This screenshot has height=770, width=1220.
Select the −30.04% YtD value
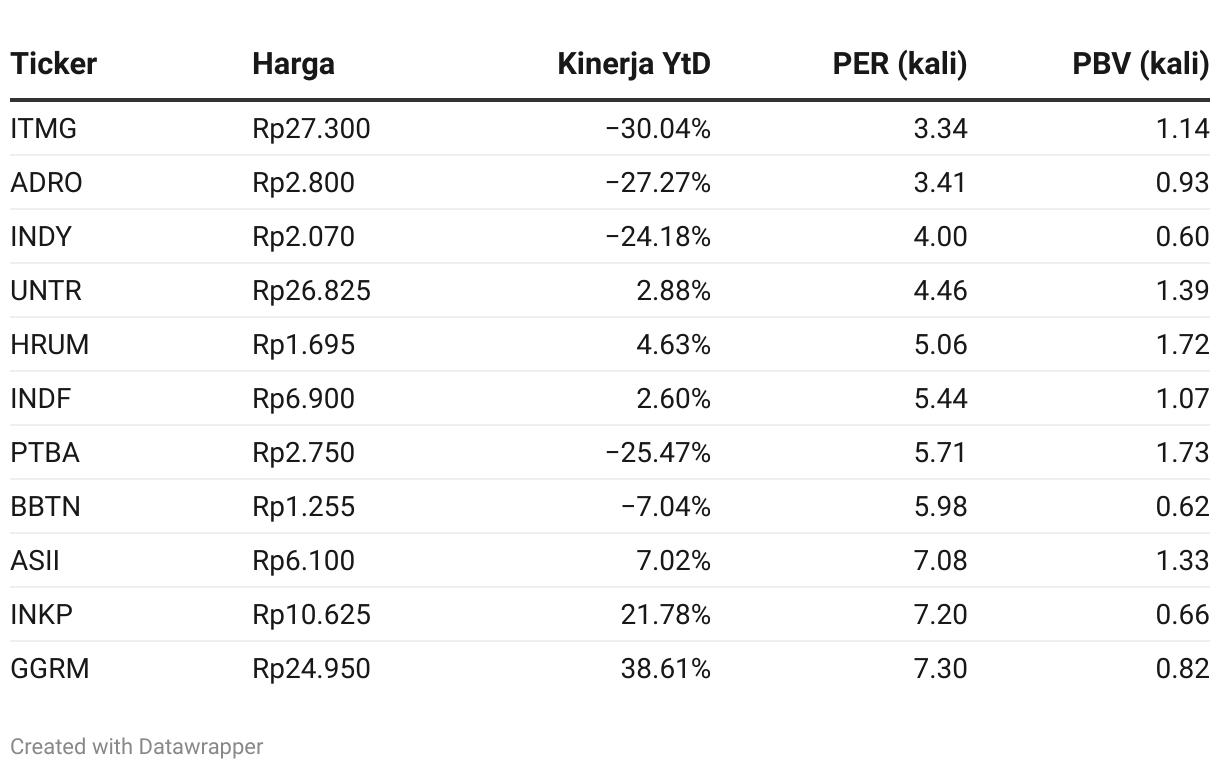(657, 129)
